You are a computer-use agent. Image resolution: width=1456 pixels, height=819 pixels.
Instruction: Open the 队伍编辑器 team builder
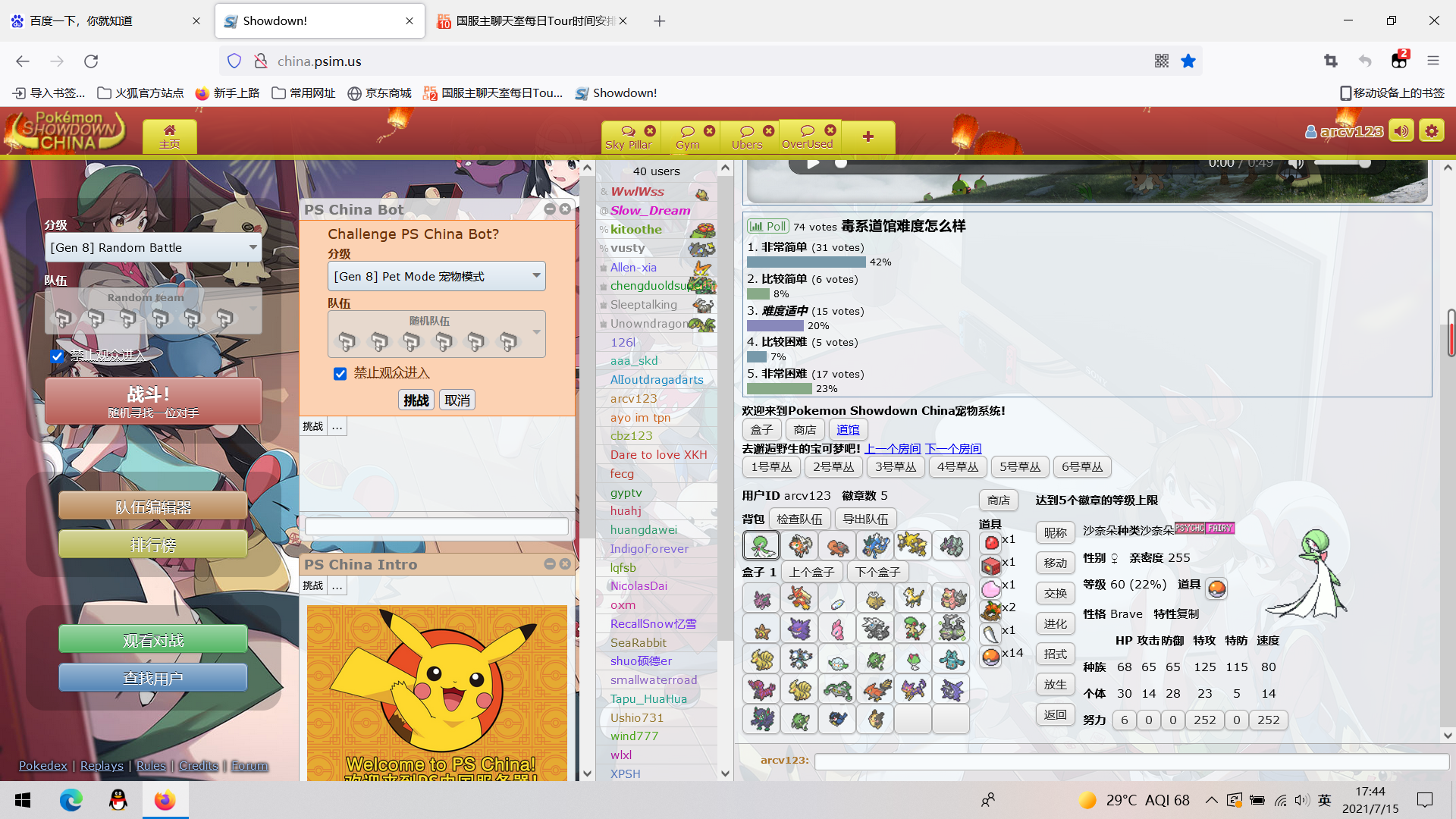(153, 507)
